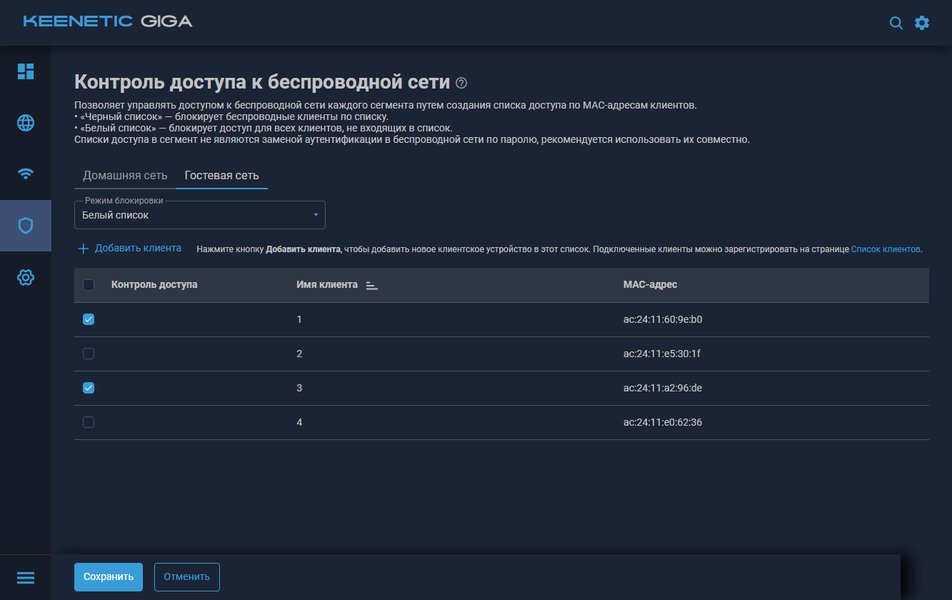Click the KEENETIC GIGA logo

point(107,21)
